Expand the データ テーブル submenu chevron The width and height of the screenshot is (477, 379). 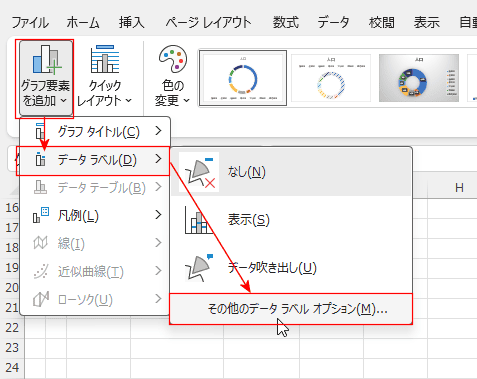click(158, 187)
